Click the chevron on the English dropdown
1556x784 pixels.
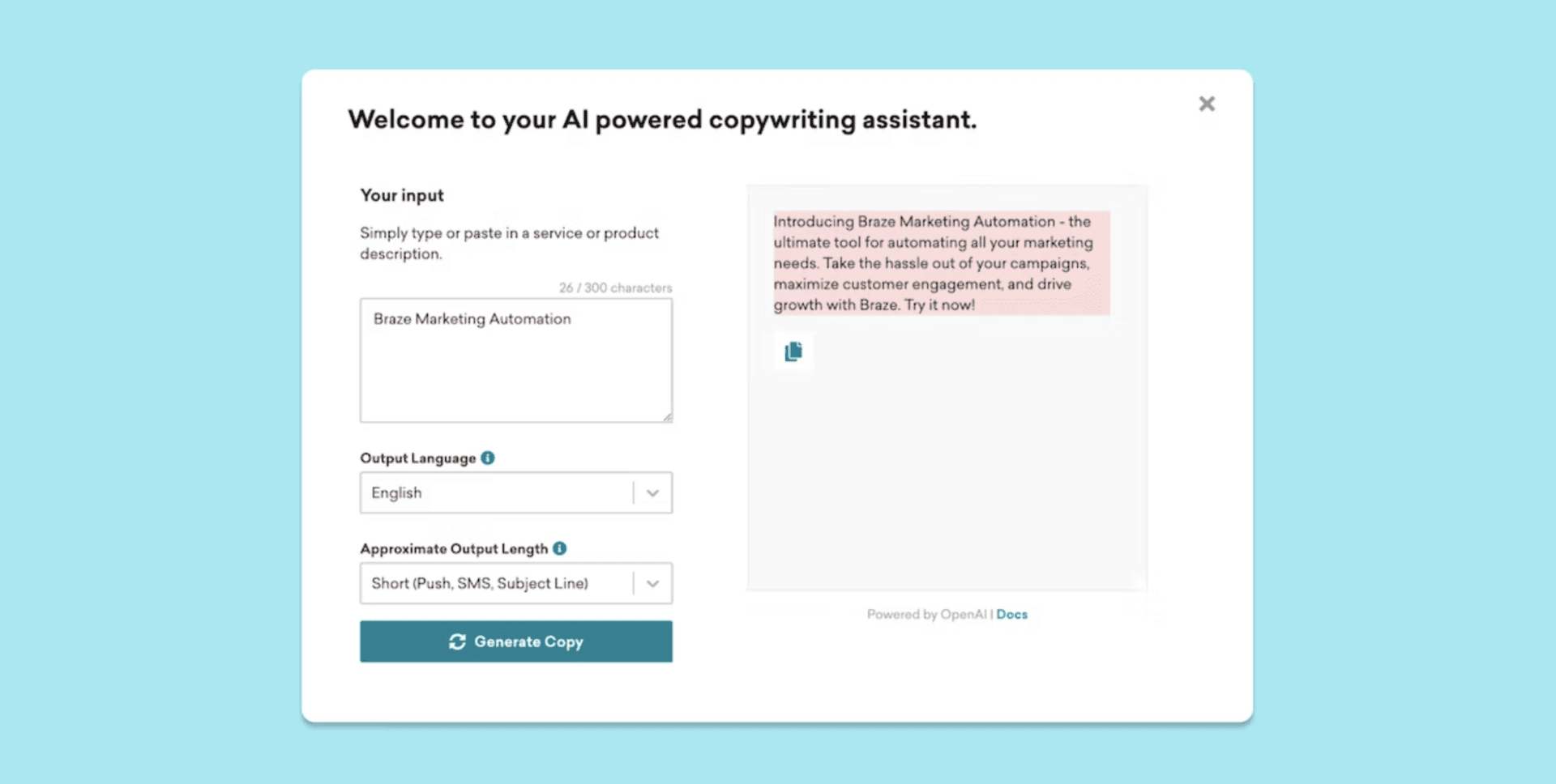tap(653, 492)
